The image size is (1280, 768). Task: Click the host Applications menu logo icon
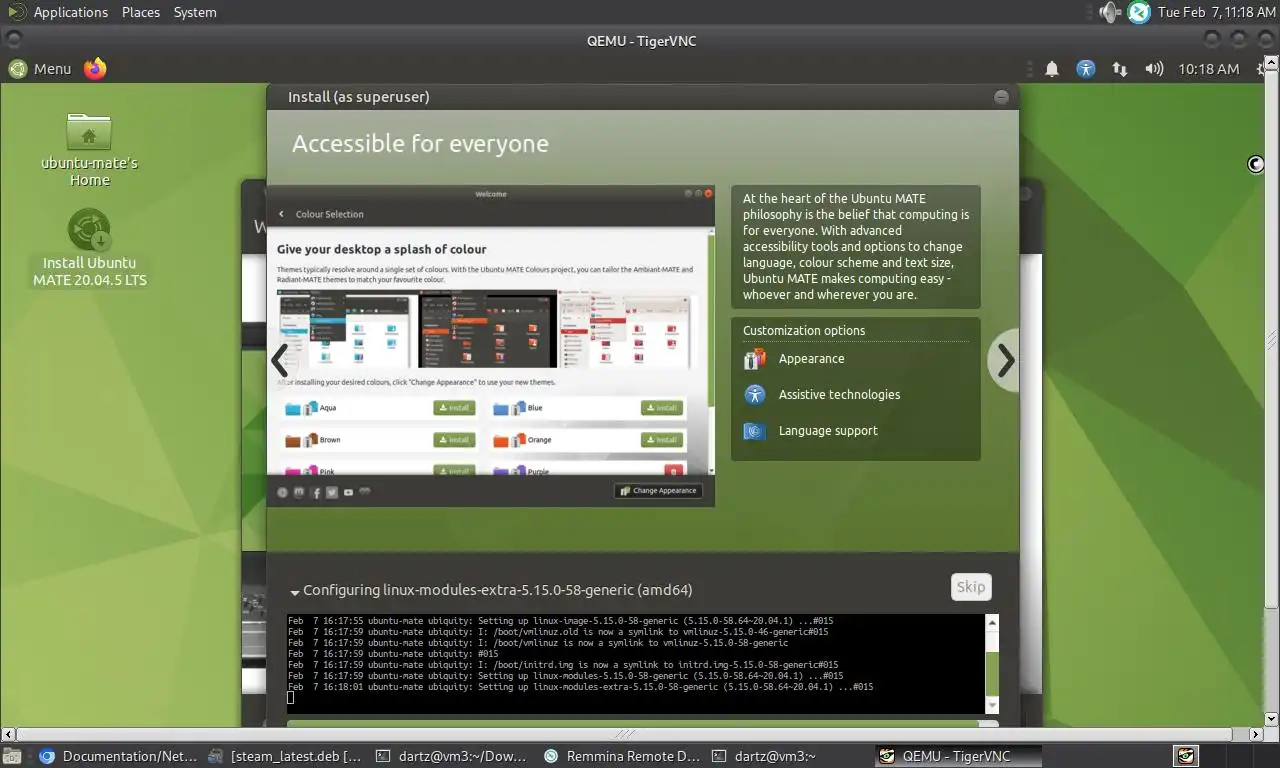coord(16,12)
